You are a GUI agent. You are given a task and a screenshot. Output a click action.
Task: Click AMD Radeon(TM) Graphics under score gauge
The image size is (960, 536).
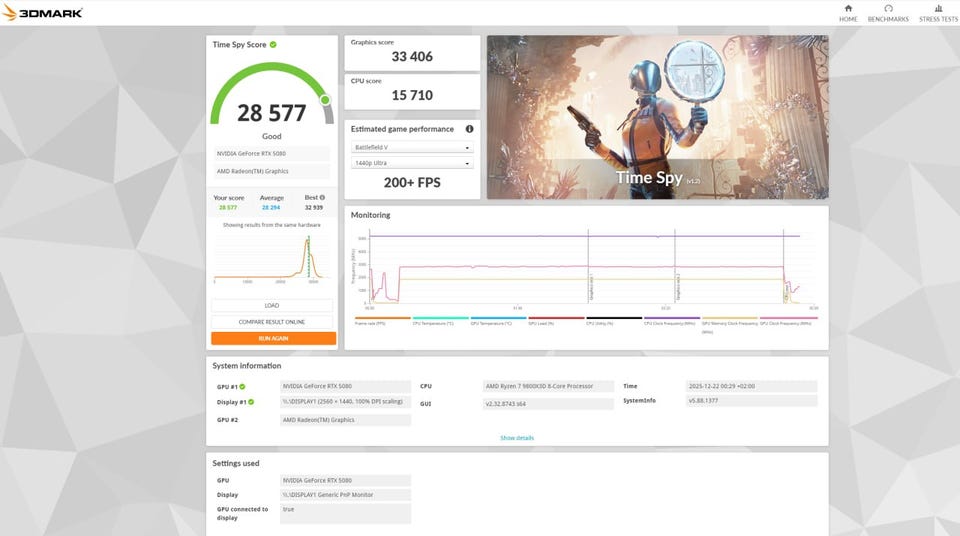[272, 172]
